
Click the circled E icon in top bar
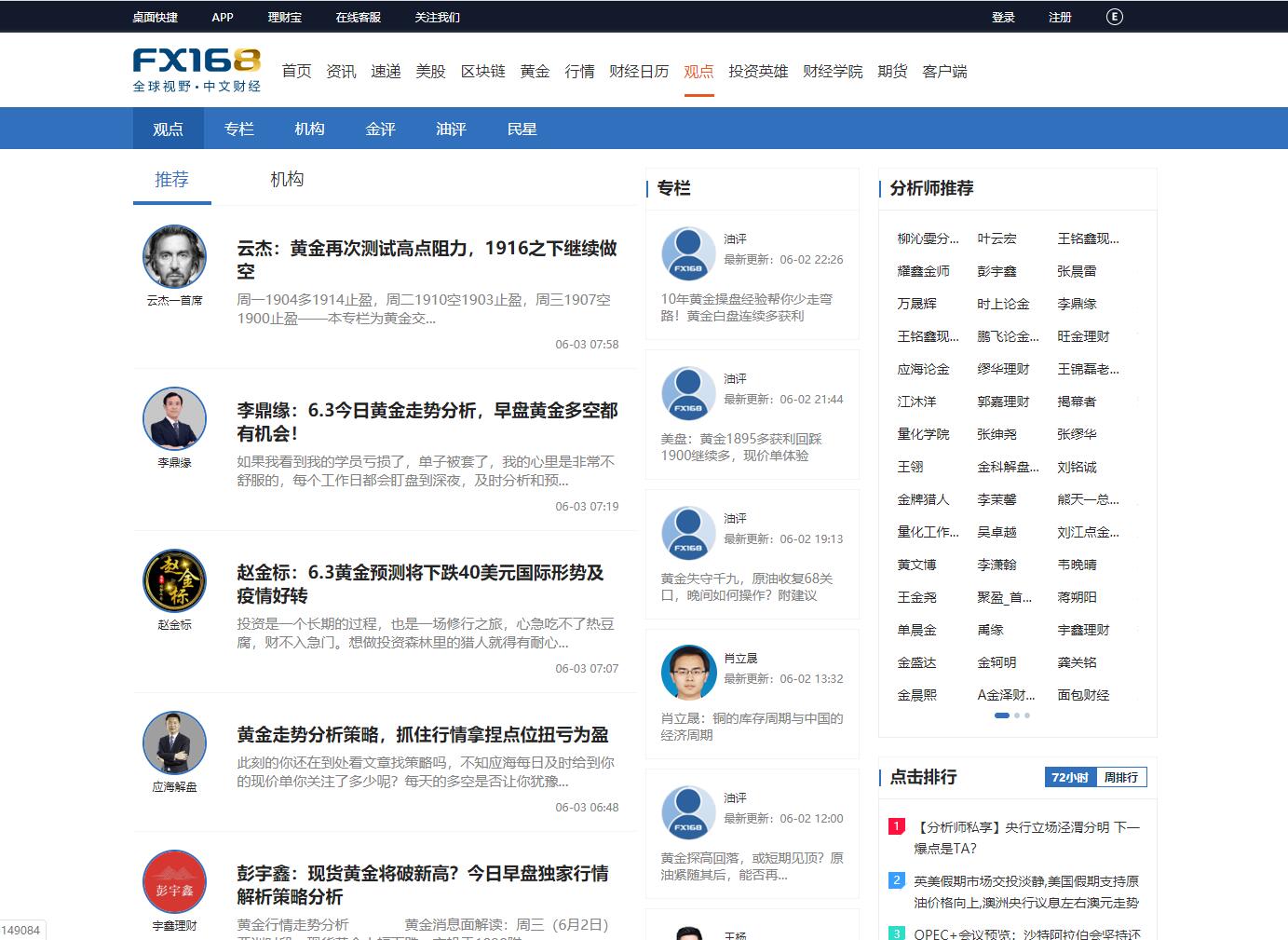[x=1114, y=17]
